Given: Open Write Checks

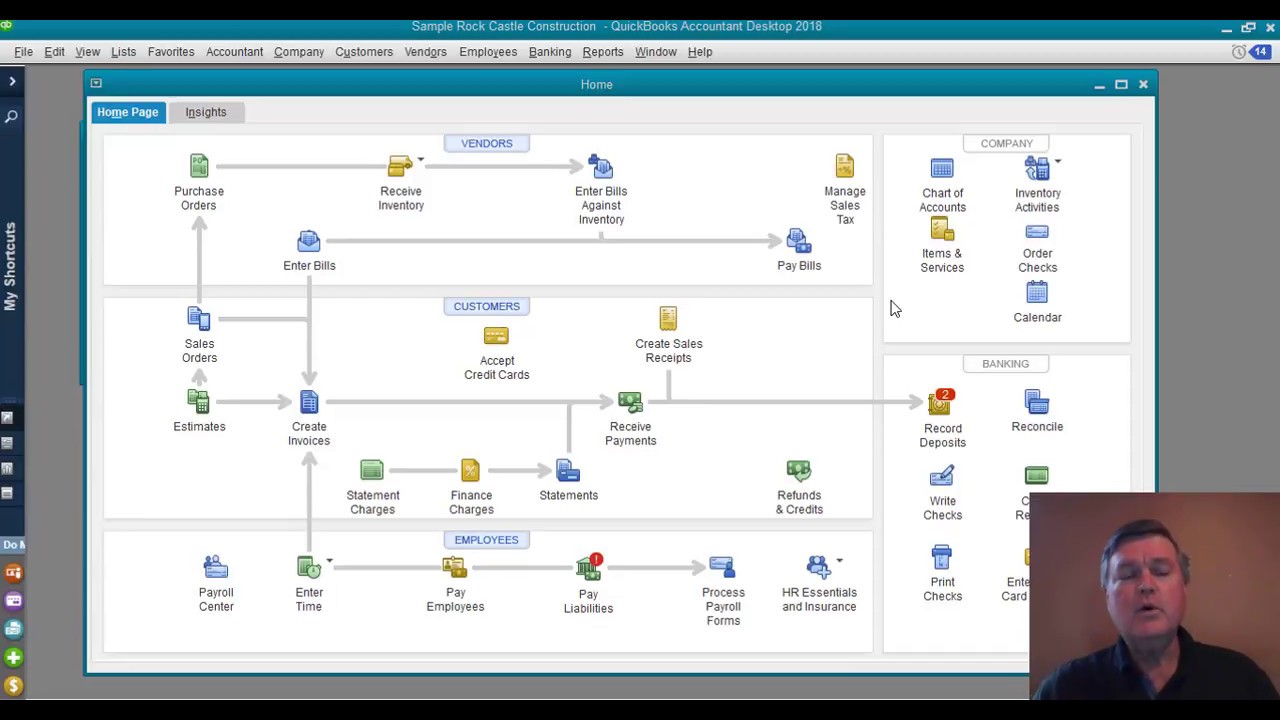Looking at the screenshot, I should 942,477.
